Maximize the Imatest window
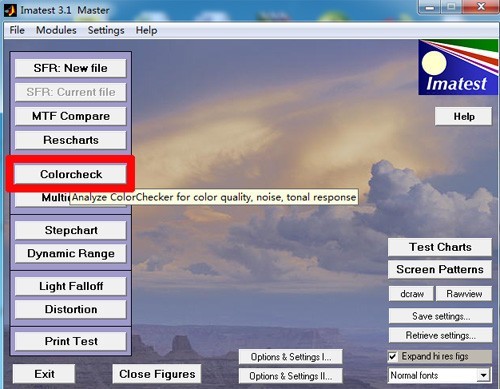Screen dimensions: 500x389 click(452, 7)
